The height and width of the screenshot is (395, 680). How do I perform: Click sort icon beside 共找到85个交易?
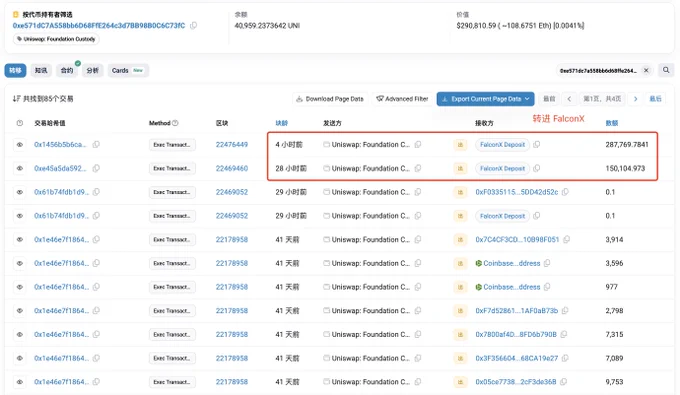16,99
